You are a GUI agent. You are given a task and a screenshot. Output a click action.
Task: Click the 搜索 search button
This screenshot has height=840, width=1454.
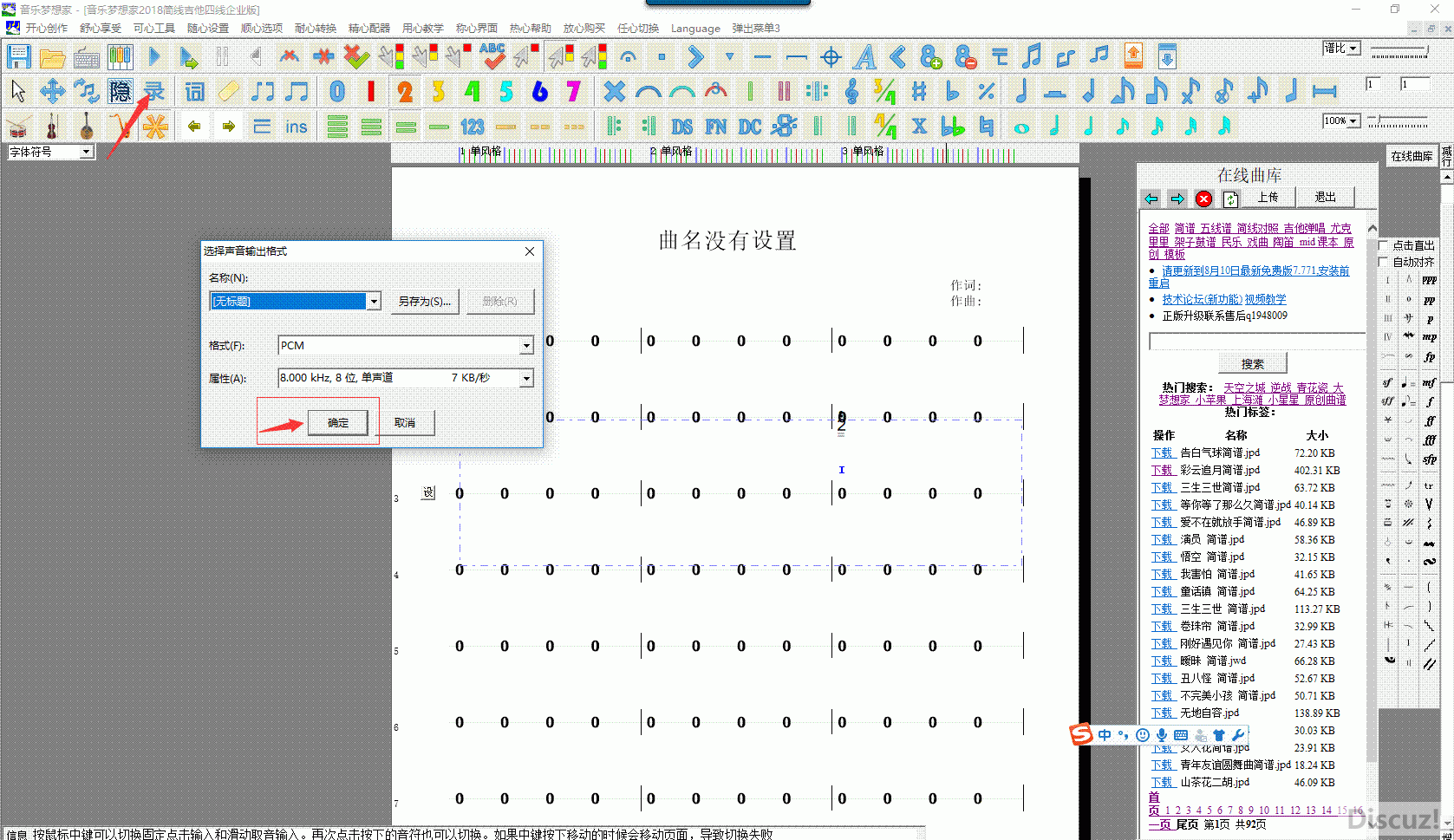click(1252, 363)
